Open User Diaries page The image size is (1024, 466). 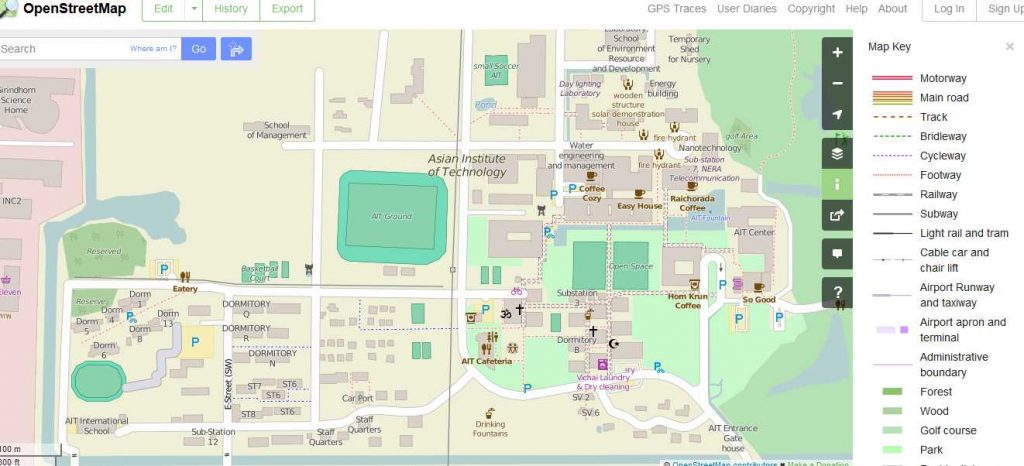747,8
